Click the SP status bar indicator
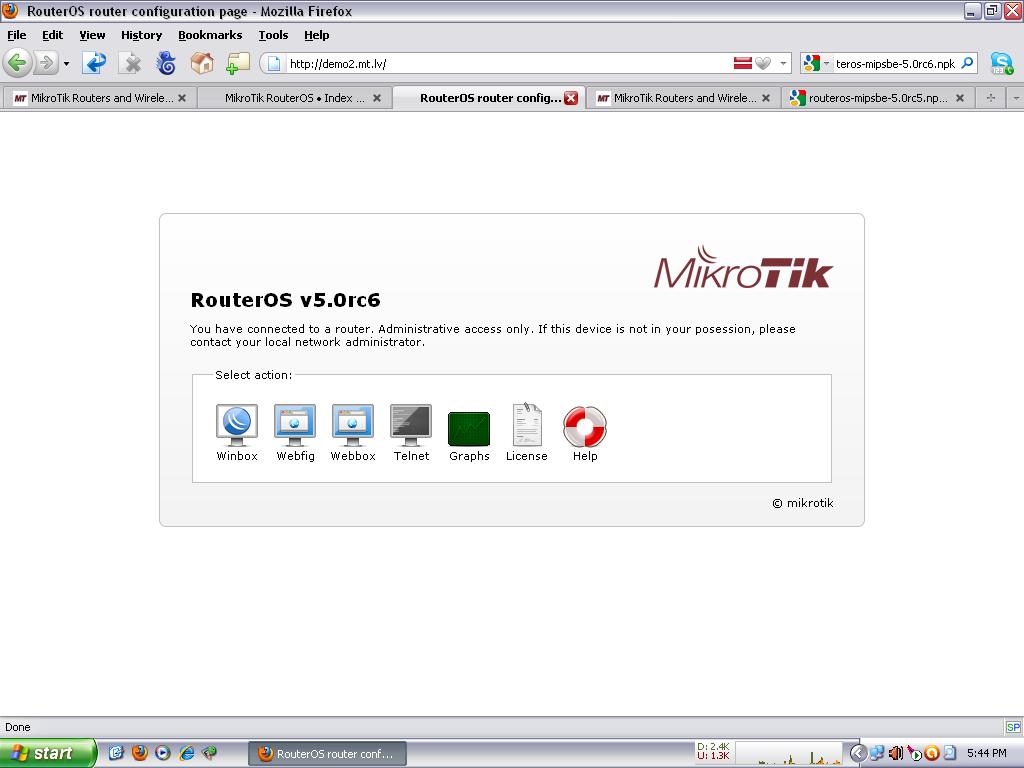The height and width of the screenshot is (768, 1024). (1013, 727)
